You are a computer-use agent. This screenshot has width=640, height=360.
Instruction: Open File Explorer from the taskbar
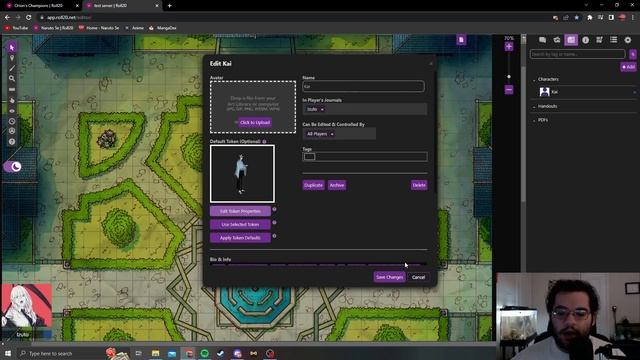tap(156, 353)
